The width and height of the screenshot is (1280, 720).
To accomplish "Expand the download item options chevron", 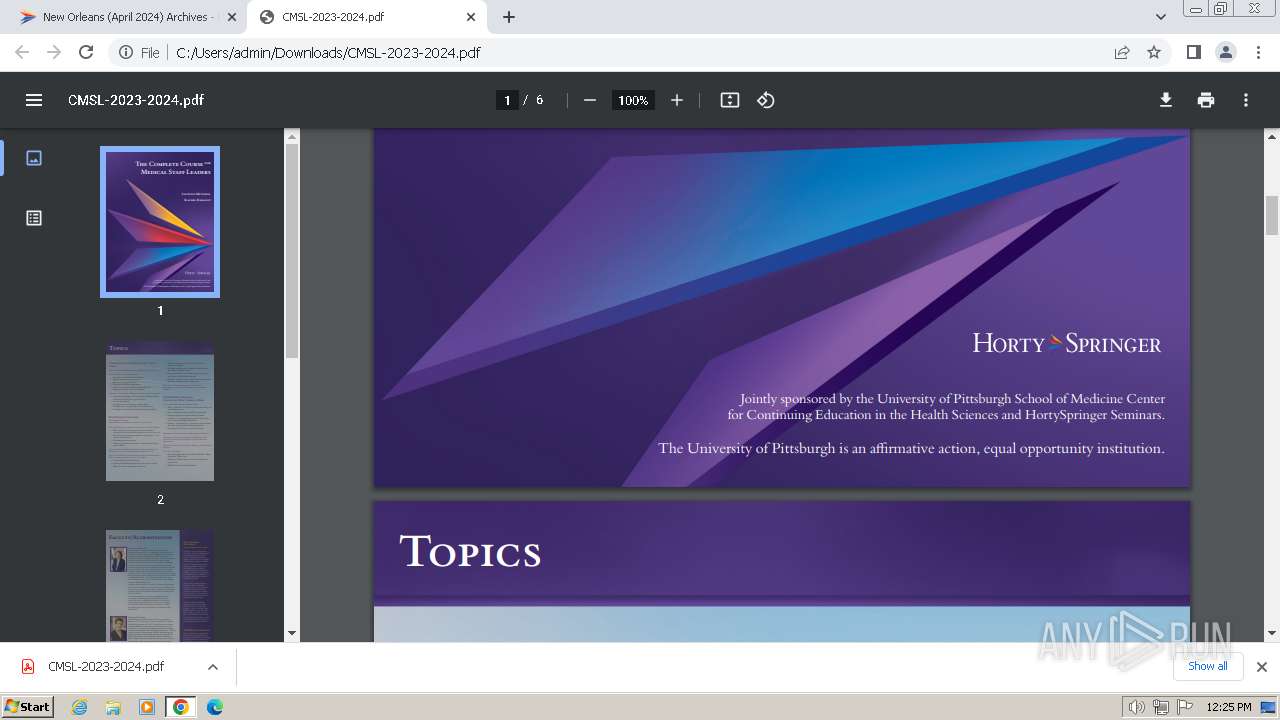I will (x=212, y=666).
